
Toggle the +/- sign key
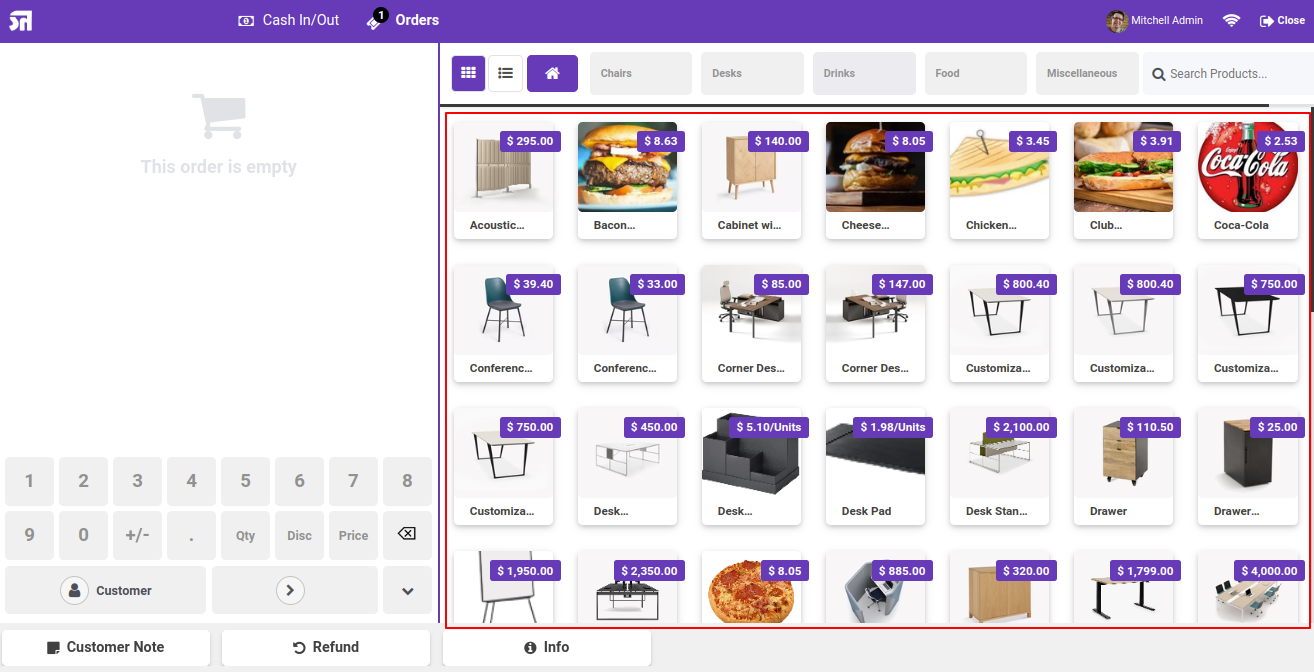pos(138,536)
